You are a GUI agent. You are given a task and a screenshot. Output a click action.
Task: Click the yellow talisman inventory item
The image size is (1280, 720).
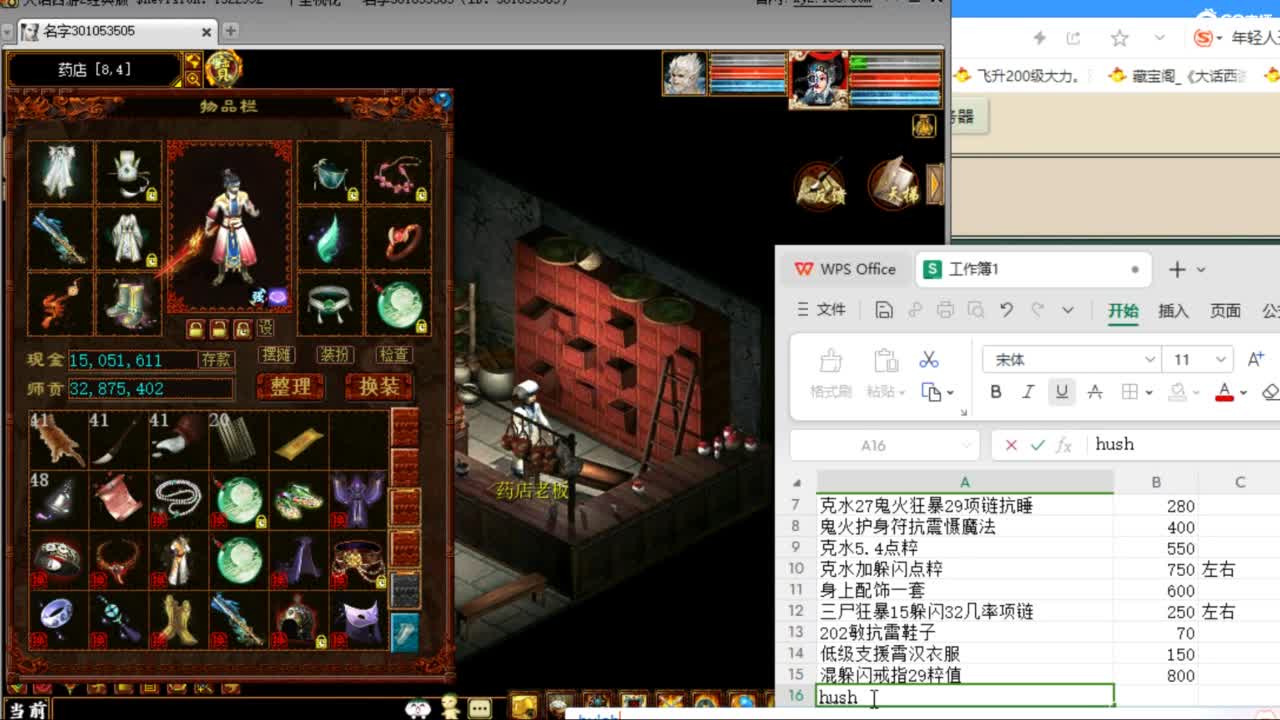(298, 439)
